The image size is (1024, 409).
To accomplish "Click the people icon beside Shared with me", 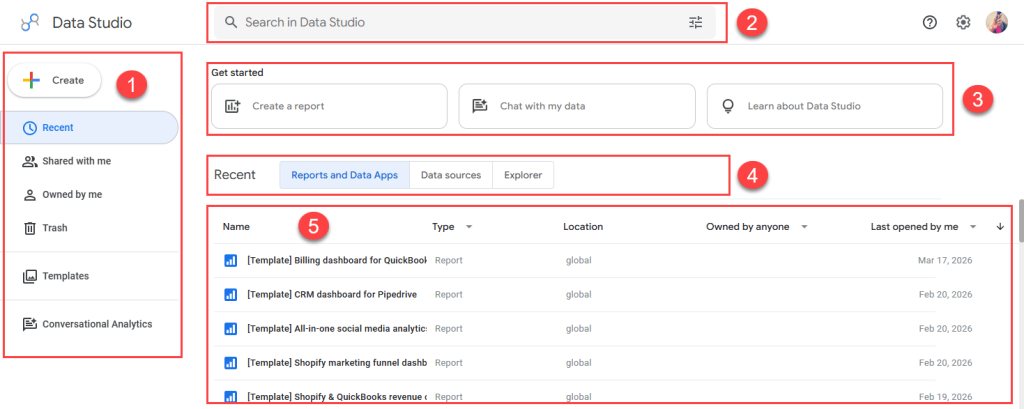I will pos(29,161).
